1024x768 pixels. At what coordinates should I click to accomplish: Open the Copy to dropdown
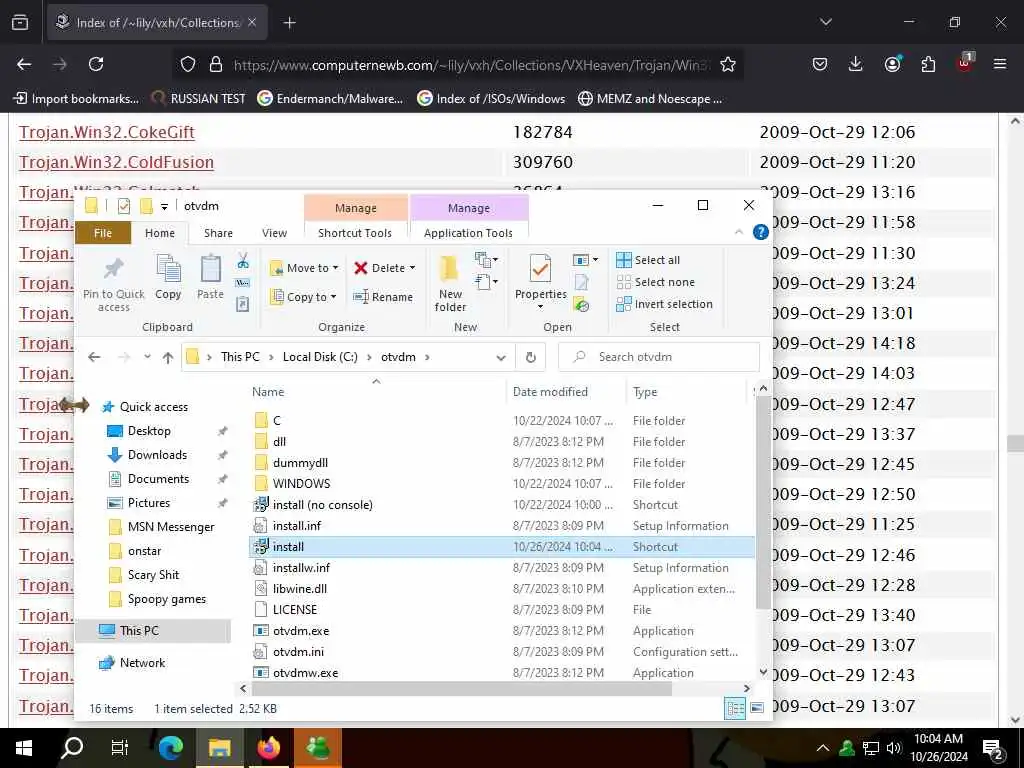tap(304, 297)
